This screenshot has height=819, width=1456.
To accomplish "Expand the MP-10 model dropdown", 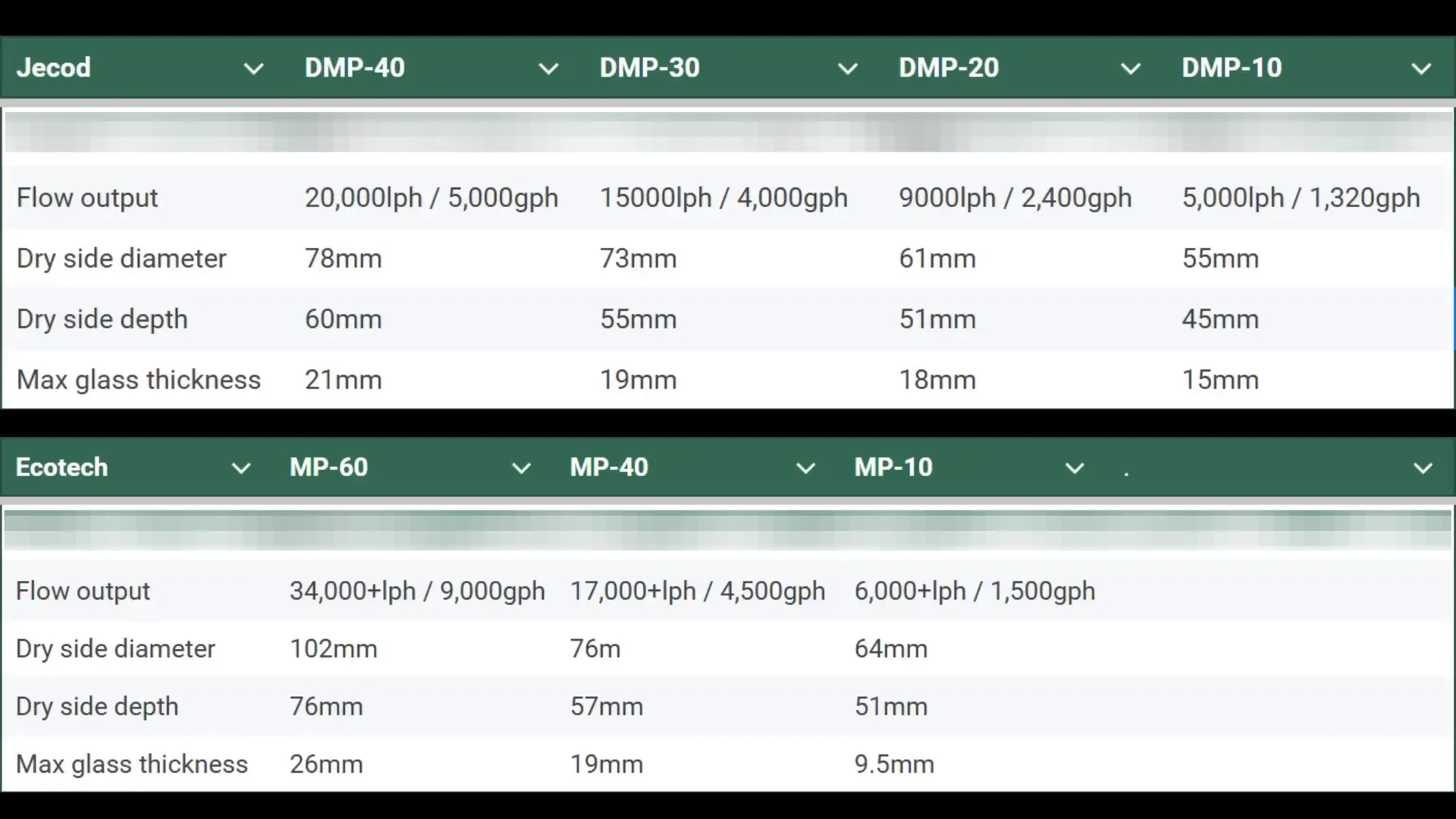I will click(x=1075, y=468).
